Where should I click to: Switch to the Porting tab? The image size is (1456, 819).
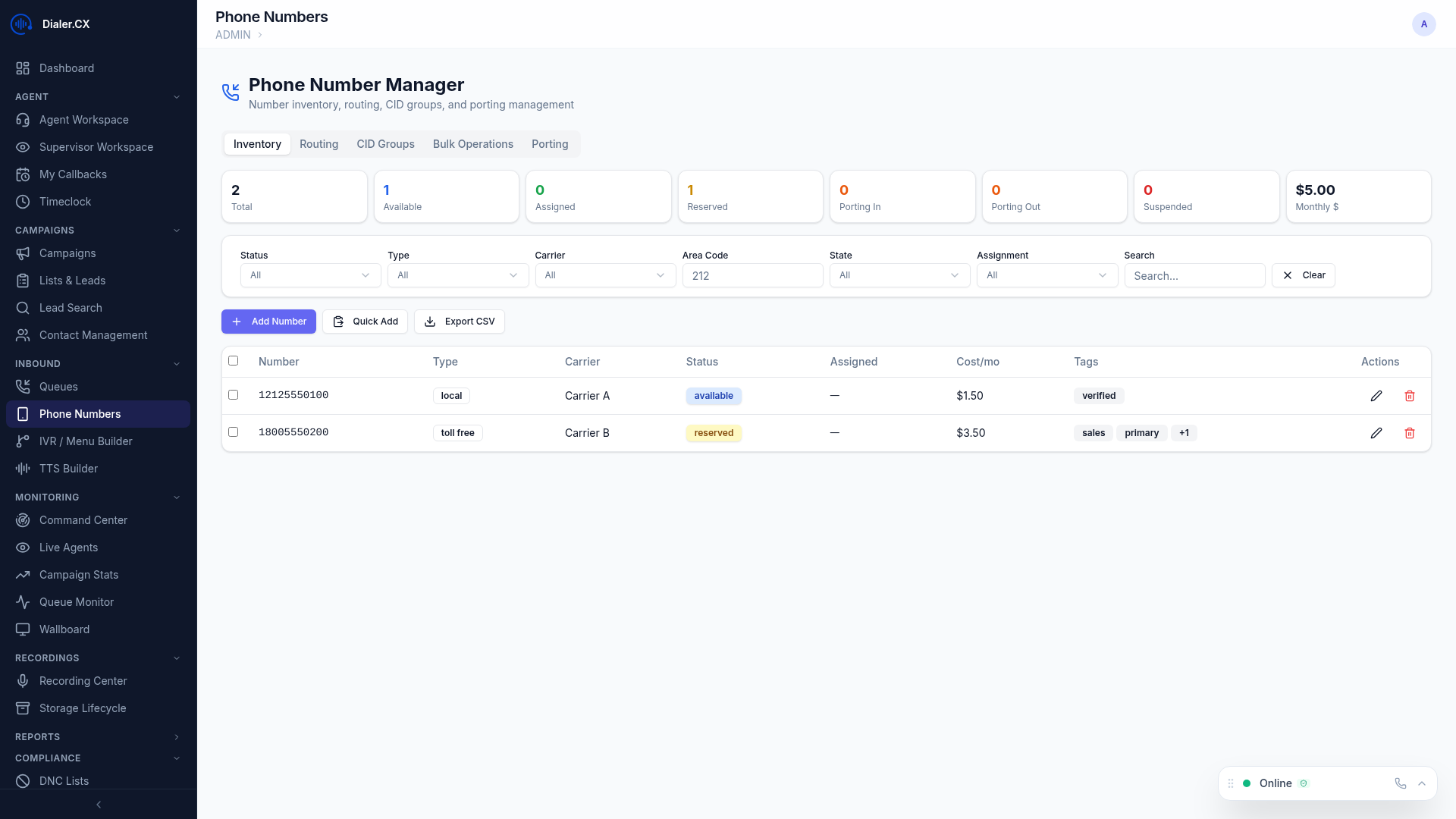(550, 144)
